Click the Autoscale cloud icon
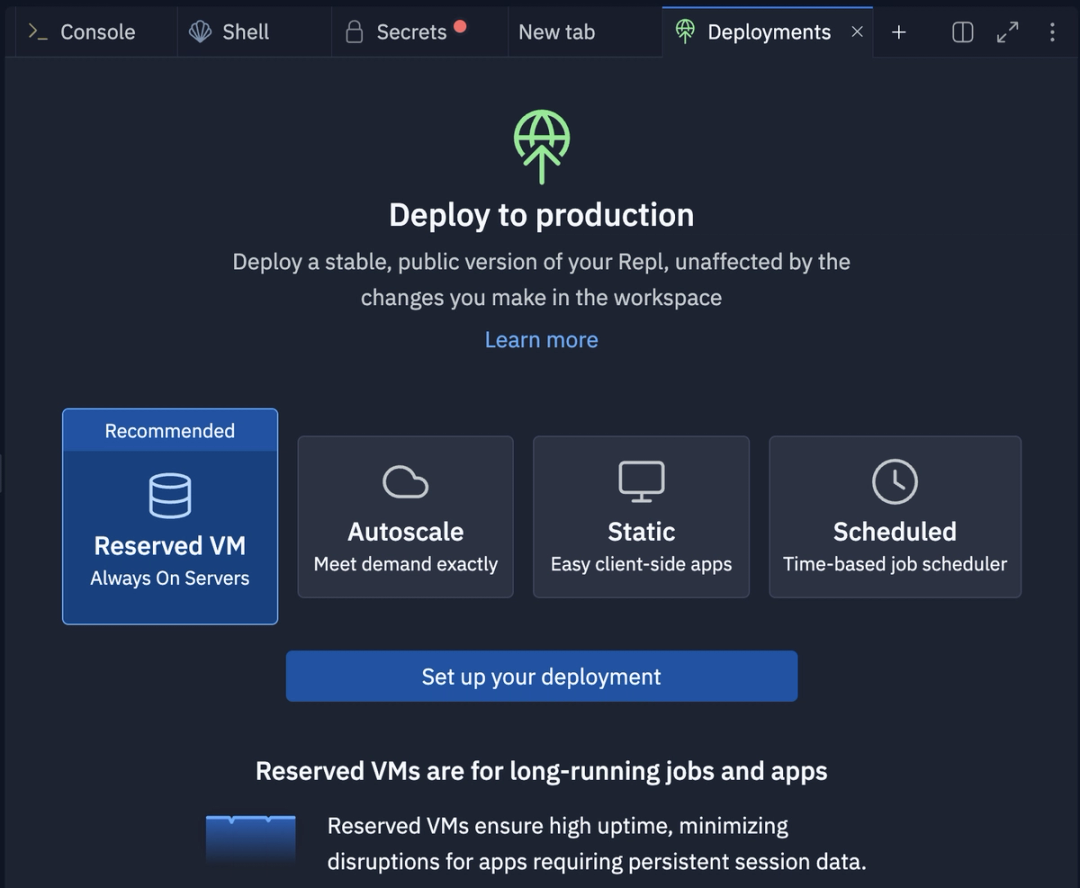This screenshot has height=888, width=1080. coord(405,480)
